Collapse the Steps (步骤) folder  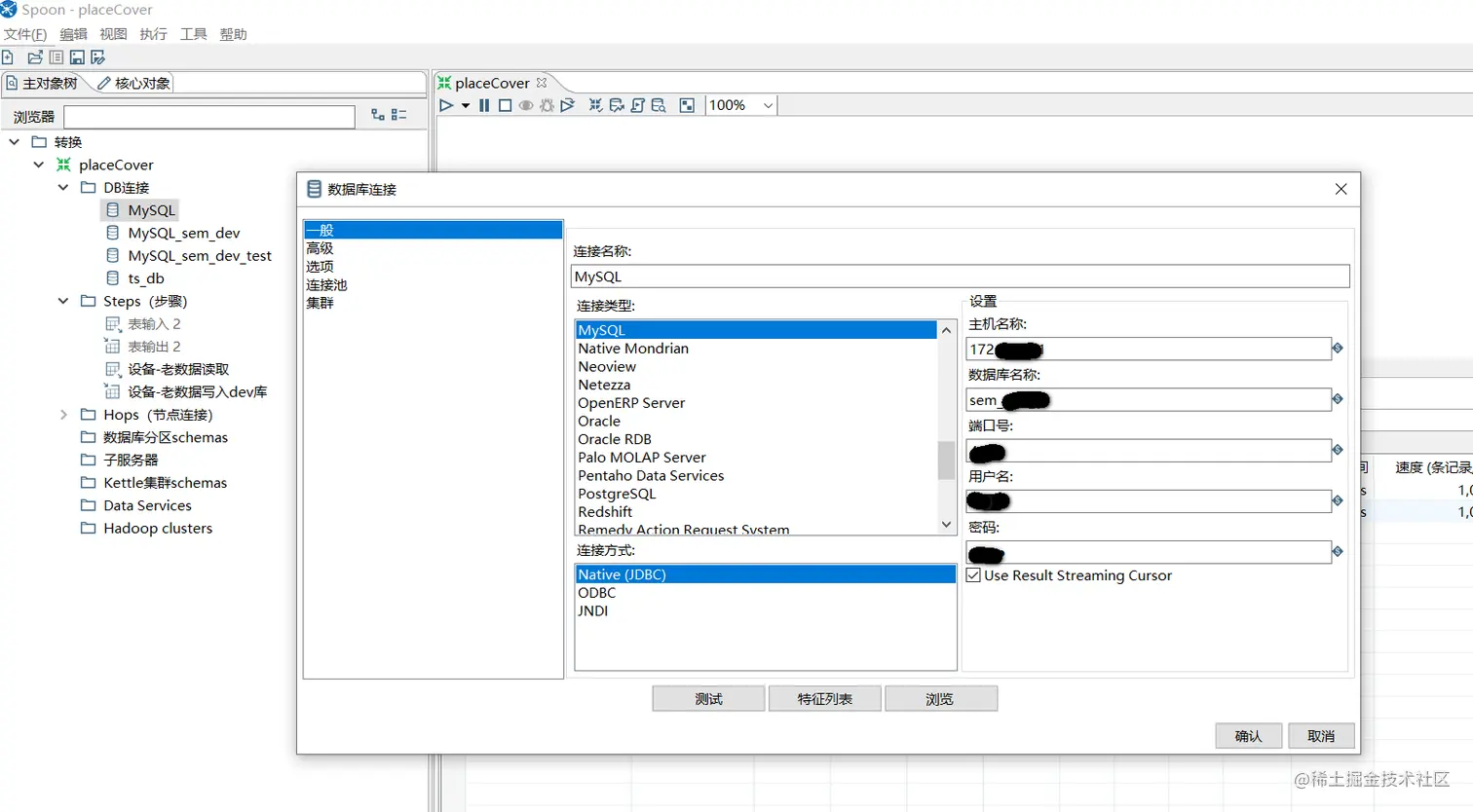(63, 301)
